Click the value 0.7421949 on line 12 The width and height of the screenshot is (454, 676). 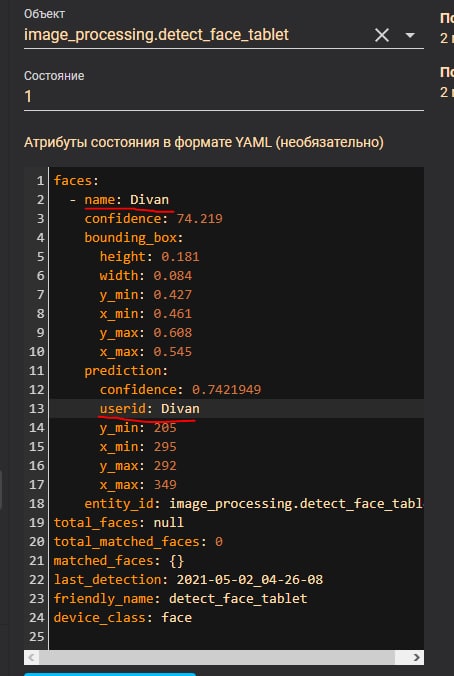tap(226, 389)
